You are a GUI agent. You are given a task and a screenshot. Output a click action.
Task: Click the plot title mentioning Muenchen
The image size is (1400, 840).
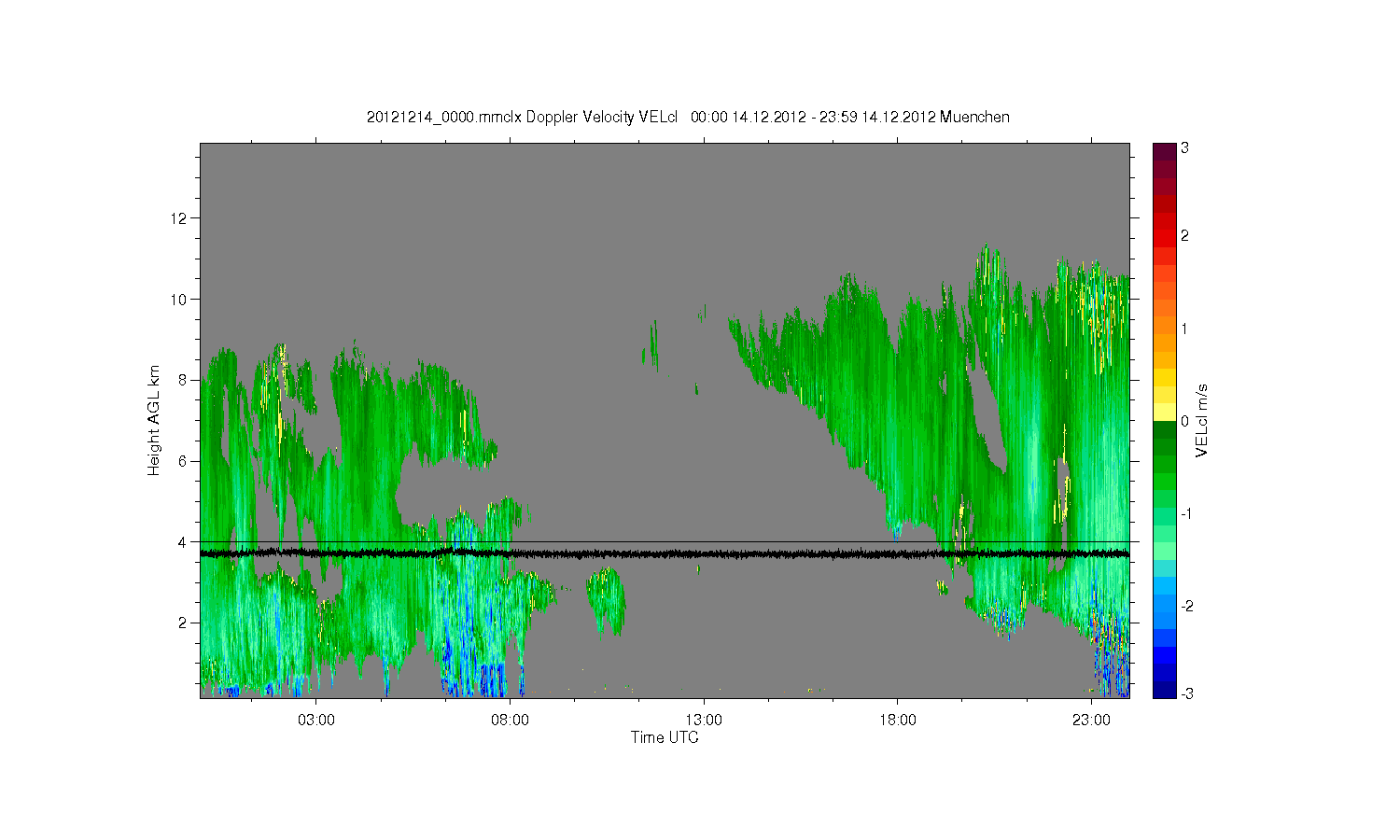(688, 117)
